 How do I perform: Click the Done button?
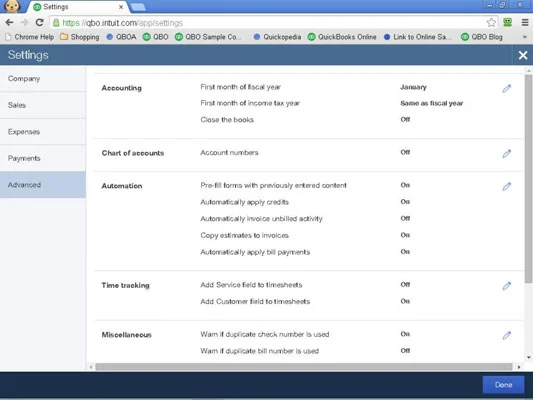pos(503,385)
